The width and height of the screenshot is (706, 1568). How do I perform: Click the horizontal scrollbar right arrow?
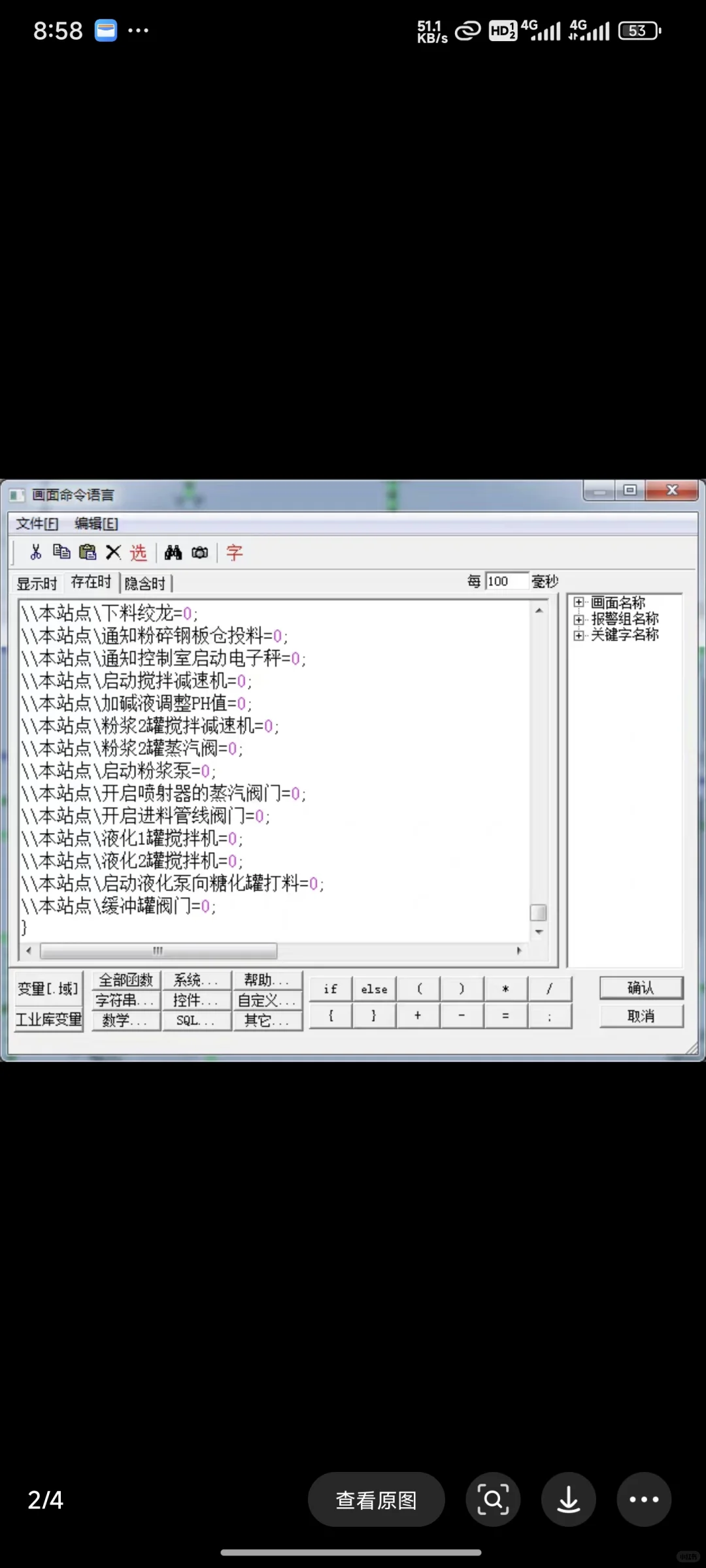pyautogui.click(x=519, y=951)
